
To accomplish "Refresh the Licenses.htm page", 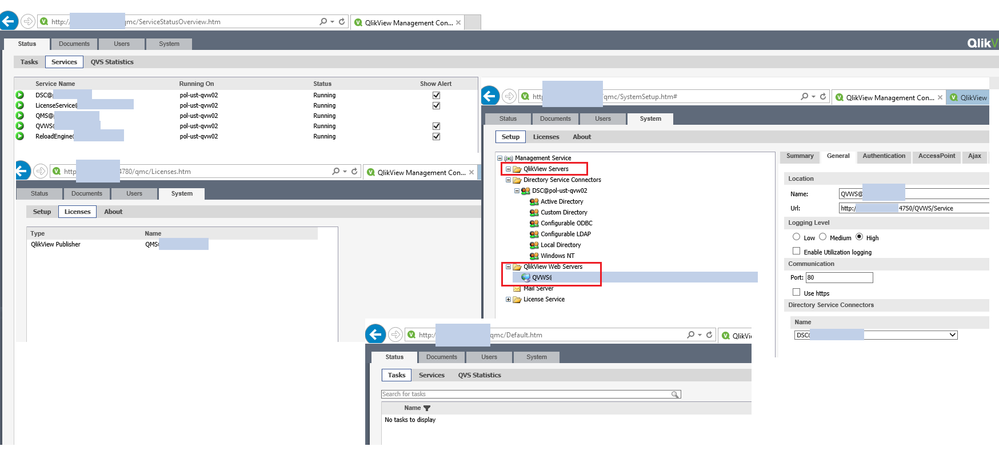I will (355, 171).
